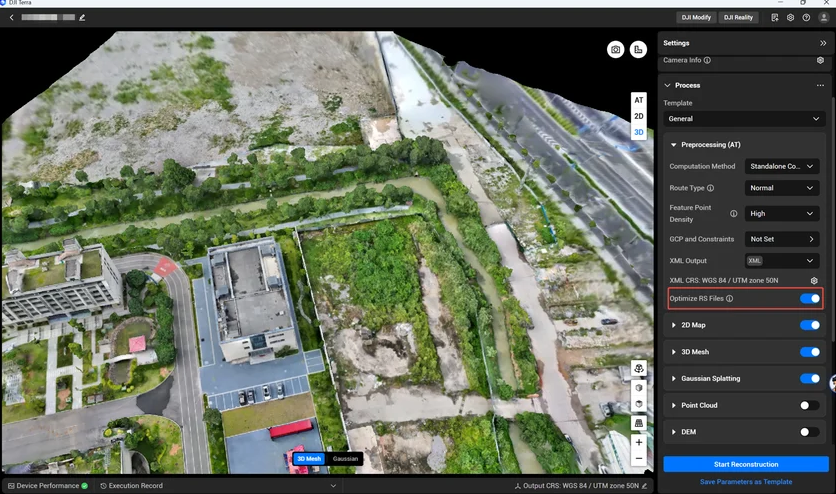Image resolution: width=836 pixels, height=494 pixels.
Task: Click the measurement tool icon over the map
Action: pyautogui.click(x=638, y=50)
